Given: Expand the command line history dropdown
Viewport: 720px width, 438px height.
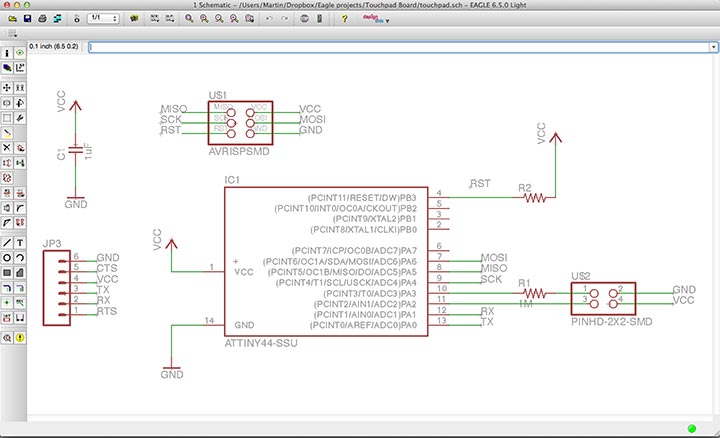Looking at the screenshot, I should point(713,47).
